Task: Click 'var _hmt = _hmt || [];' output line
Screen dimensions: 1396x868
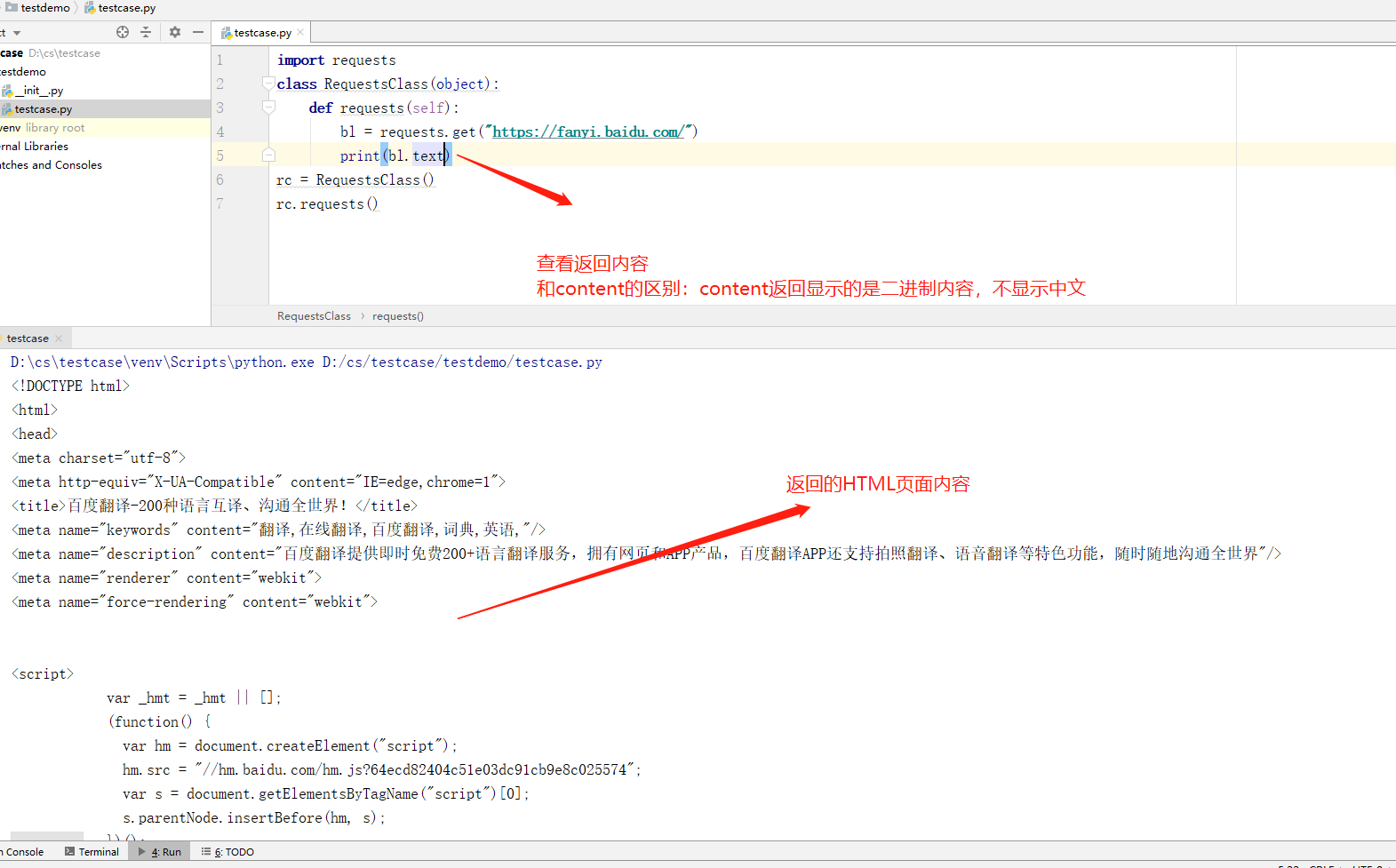Action: coord(194,698)
